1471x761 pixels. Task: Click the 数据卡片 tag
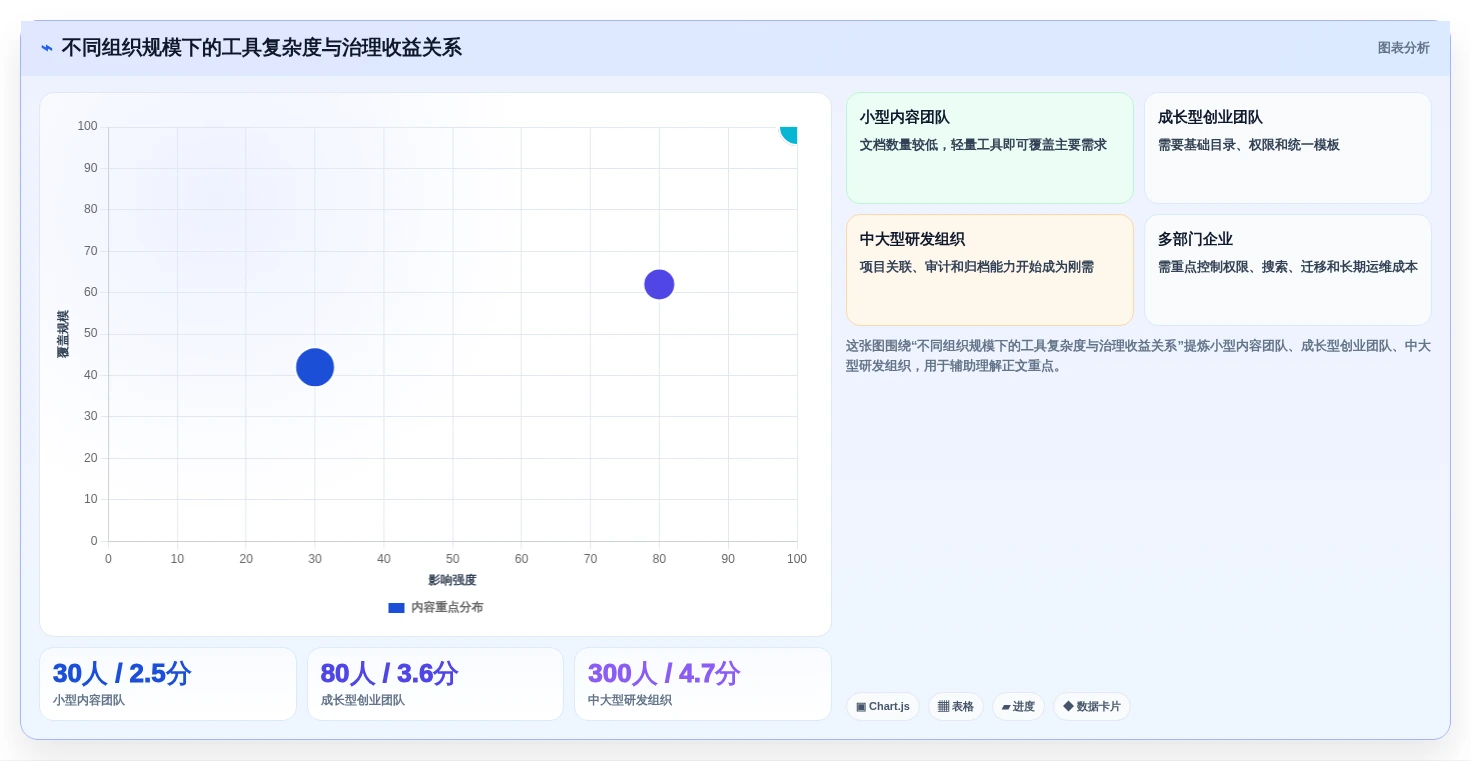pyautogui.click(x=1092, y=707)
